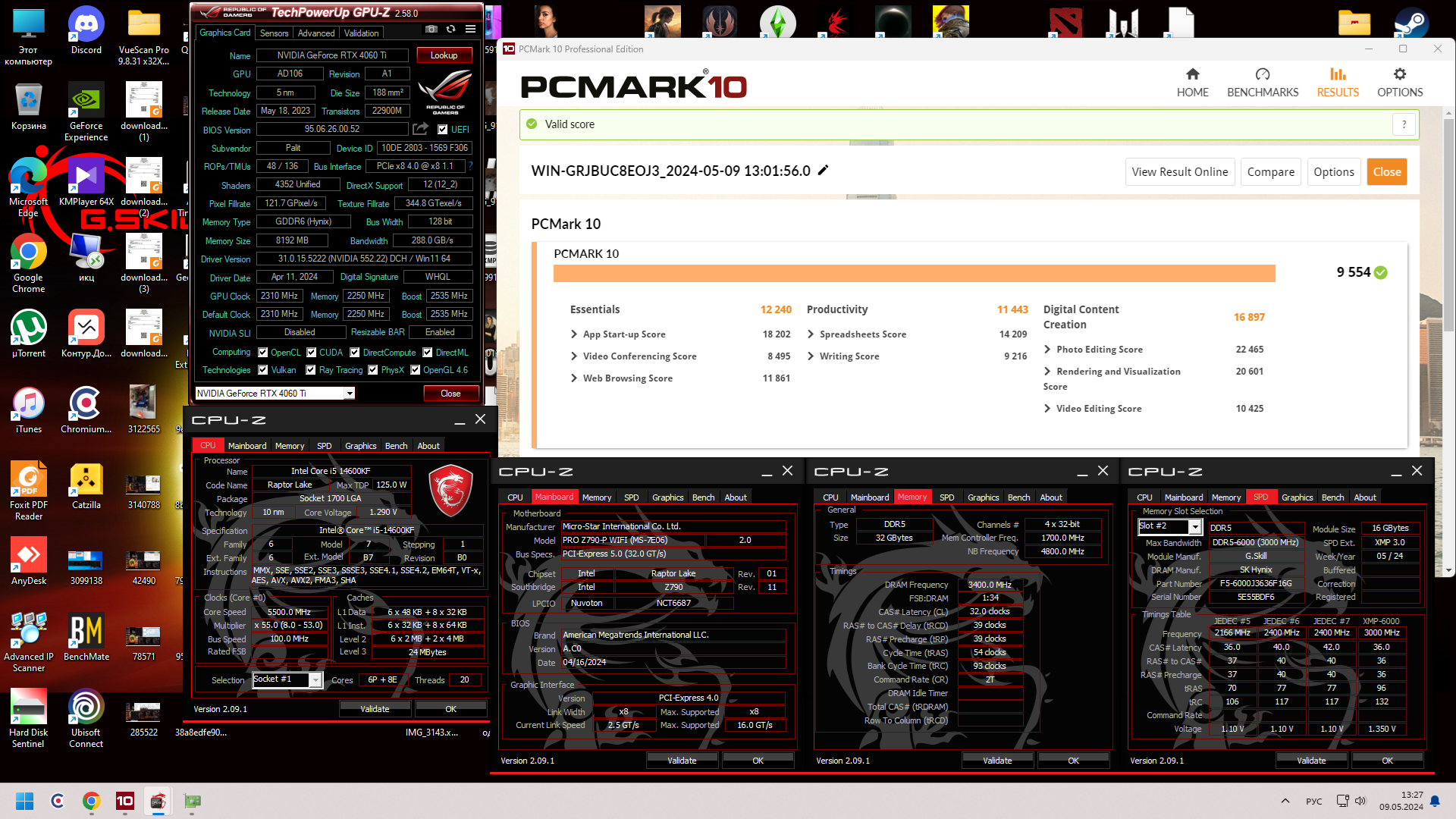Click View Result Online button

coord(1179,172)
